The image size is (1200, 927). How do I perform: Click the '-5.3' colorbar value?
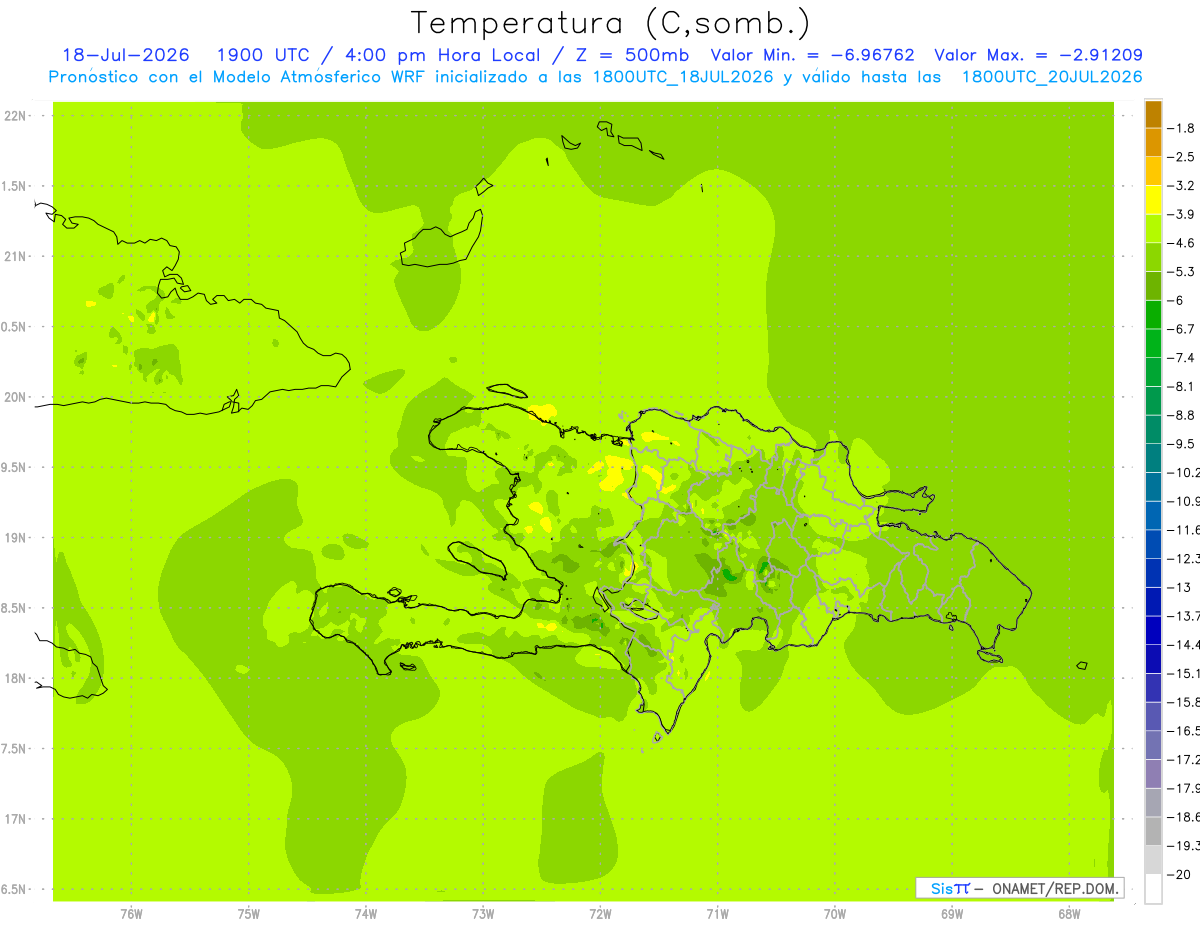click(1181, 271)
